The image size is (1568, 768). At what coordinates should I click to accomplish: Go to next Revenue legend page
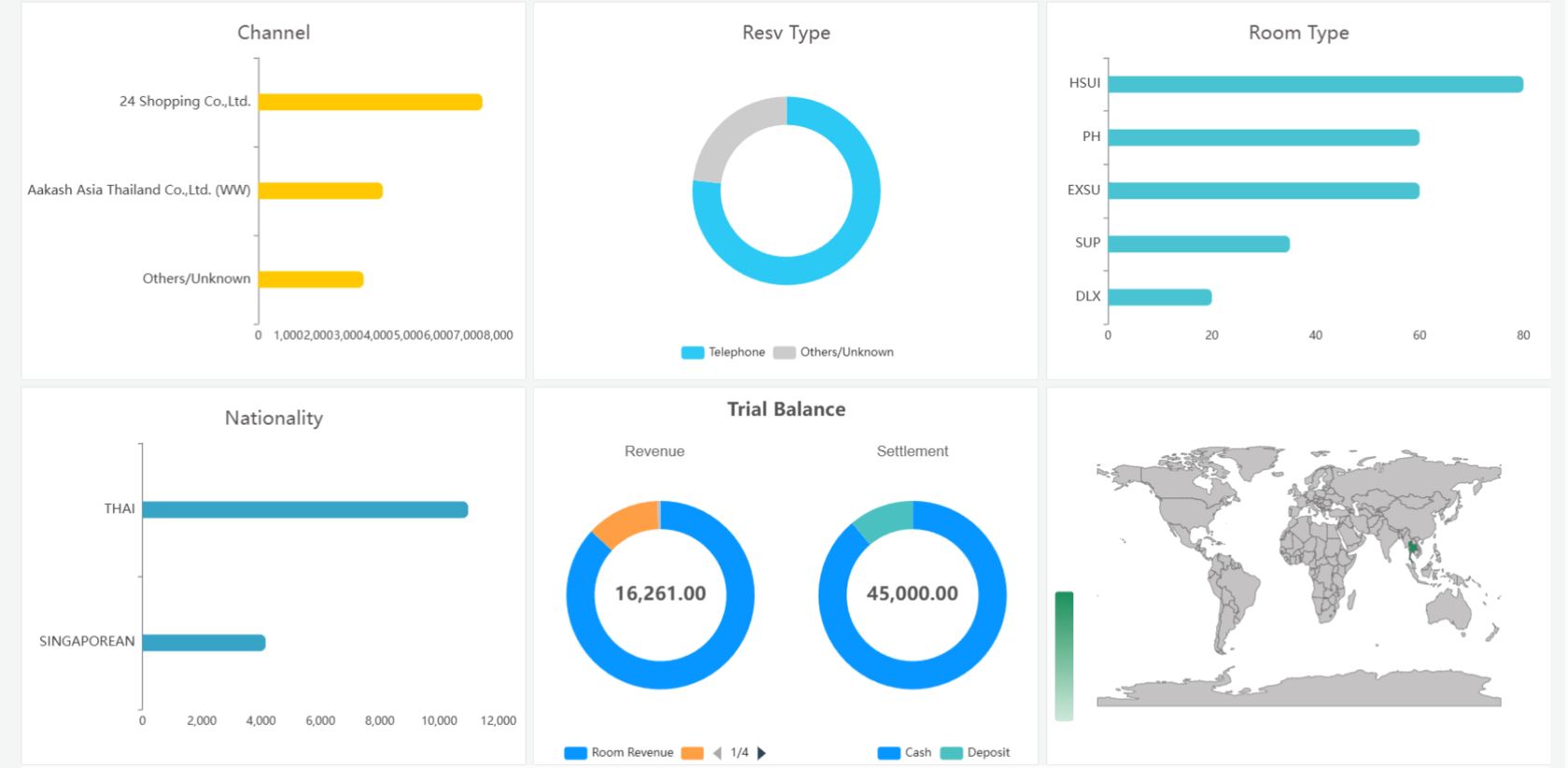coord(762,753)
